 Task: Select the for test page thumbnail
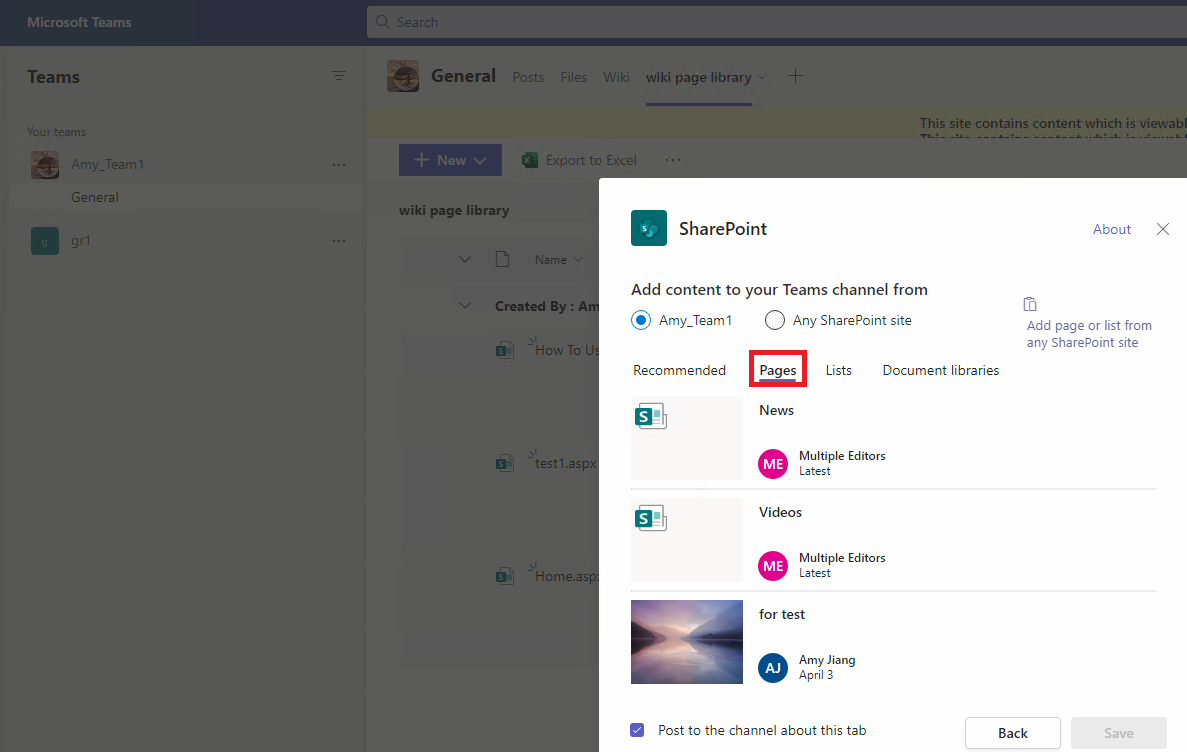687,642
